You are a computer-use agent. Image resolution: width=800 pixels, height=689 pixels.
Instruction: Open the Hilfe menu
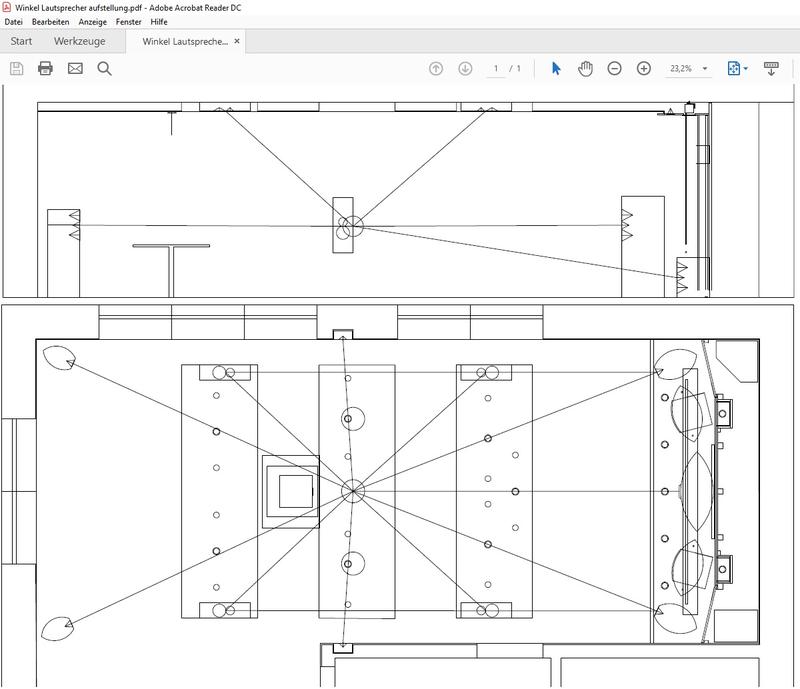tap(159, 22)
